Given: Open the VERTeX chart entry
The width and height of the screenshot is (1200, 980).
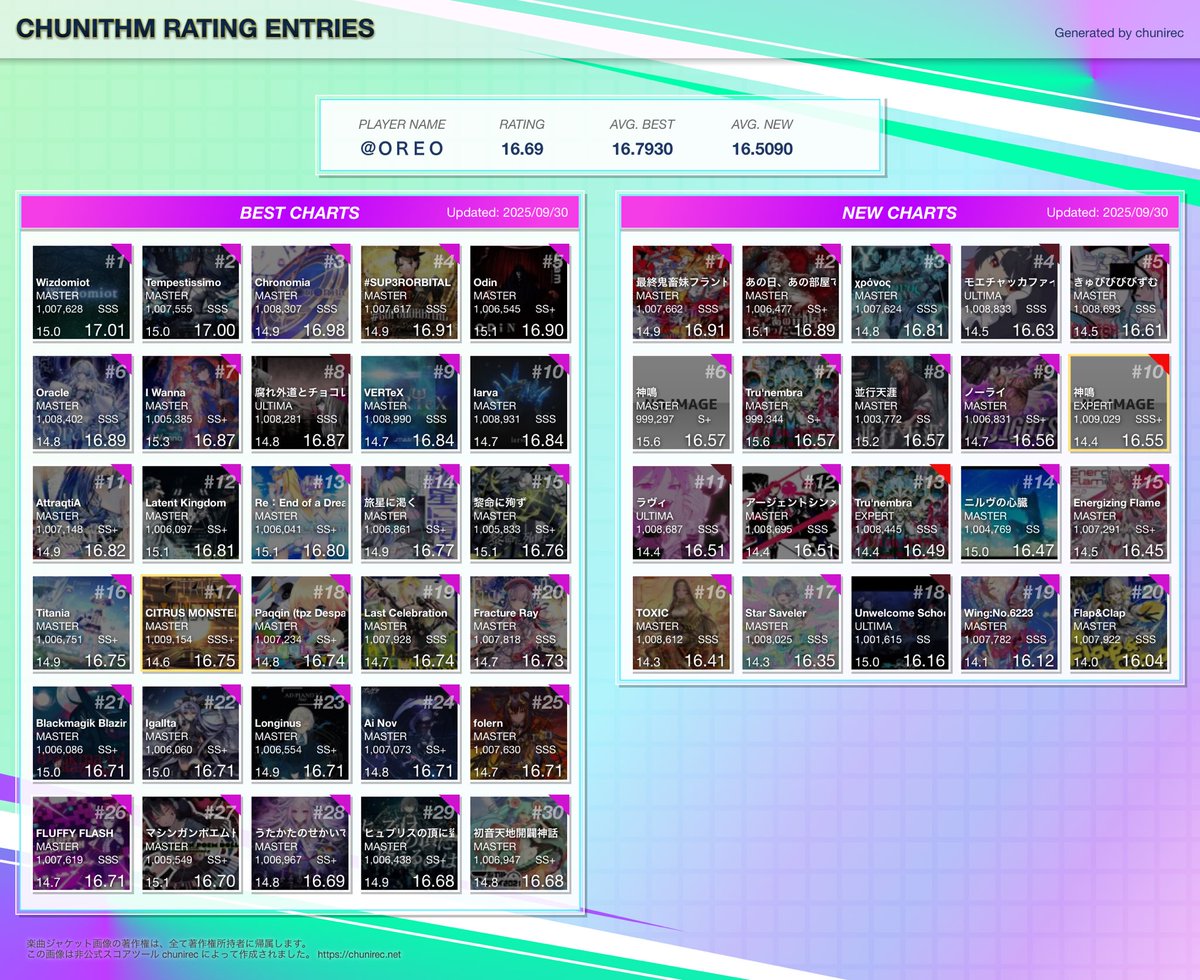Looking at the screenshot, I should [x=410, y=403].
